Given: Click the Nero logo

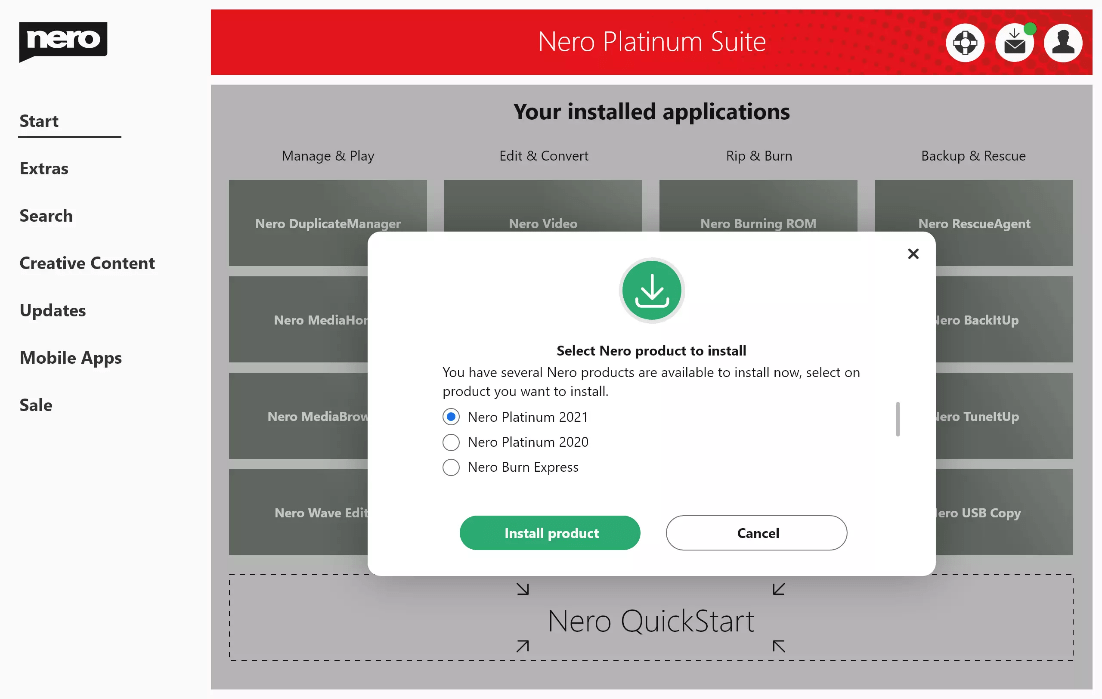Looking at the screenshot, I should (63, 42).
